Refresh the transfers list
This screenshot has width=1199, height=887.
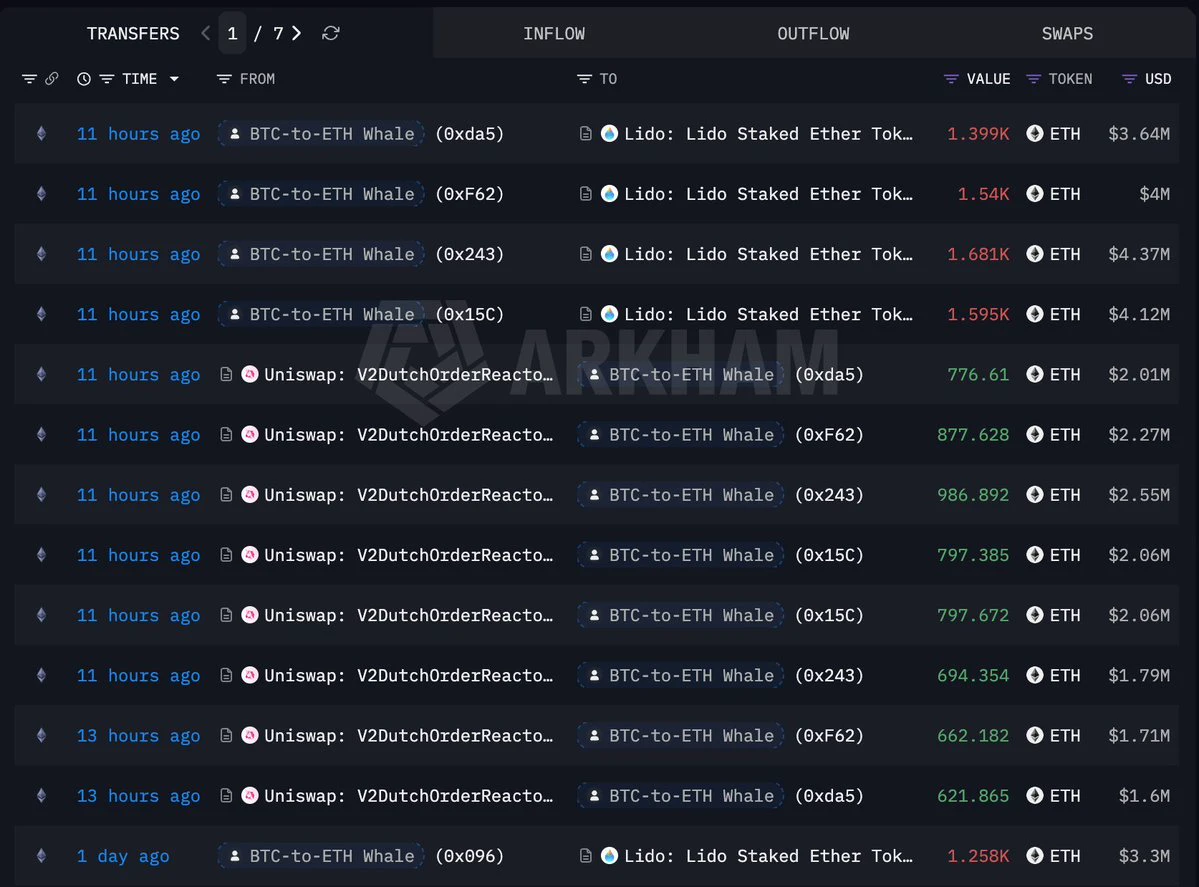coord(330,33)
